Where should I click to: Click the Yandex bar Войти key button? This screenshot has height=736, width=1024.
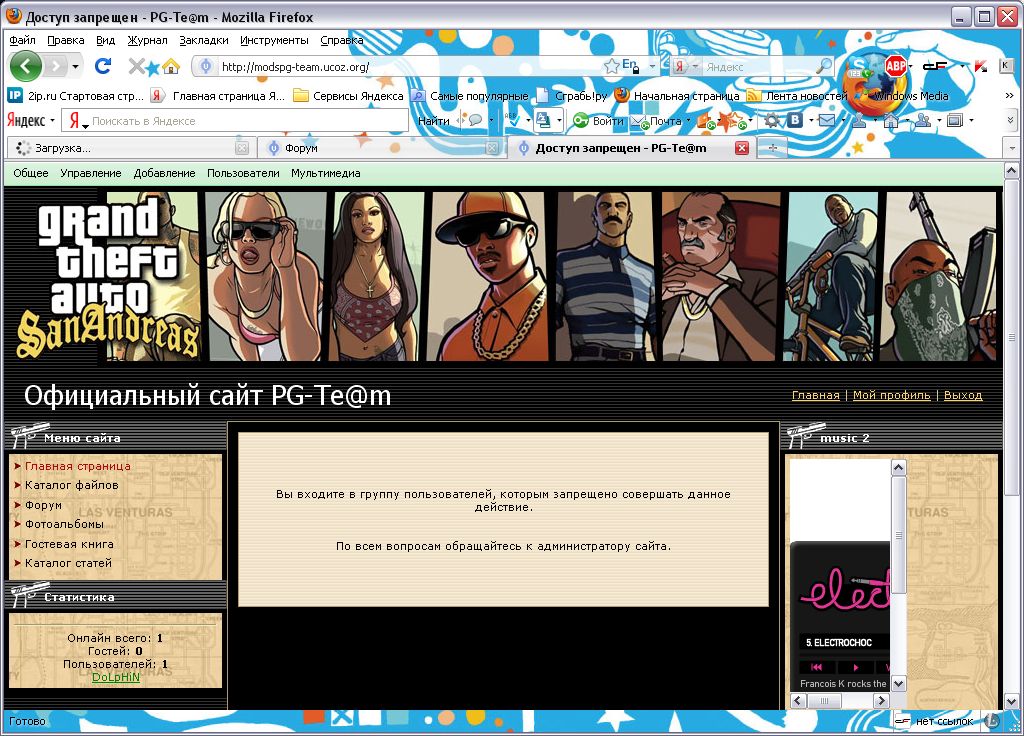tap(598, 121)
